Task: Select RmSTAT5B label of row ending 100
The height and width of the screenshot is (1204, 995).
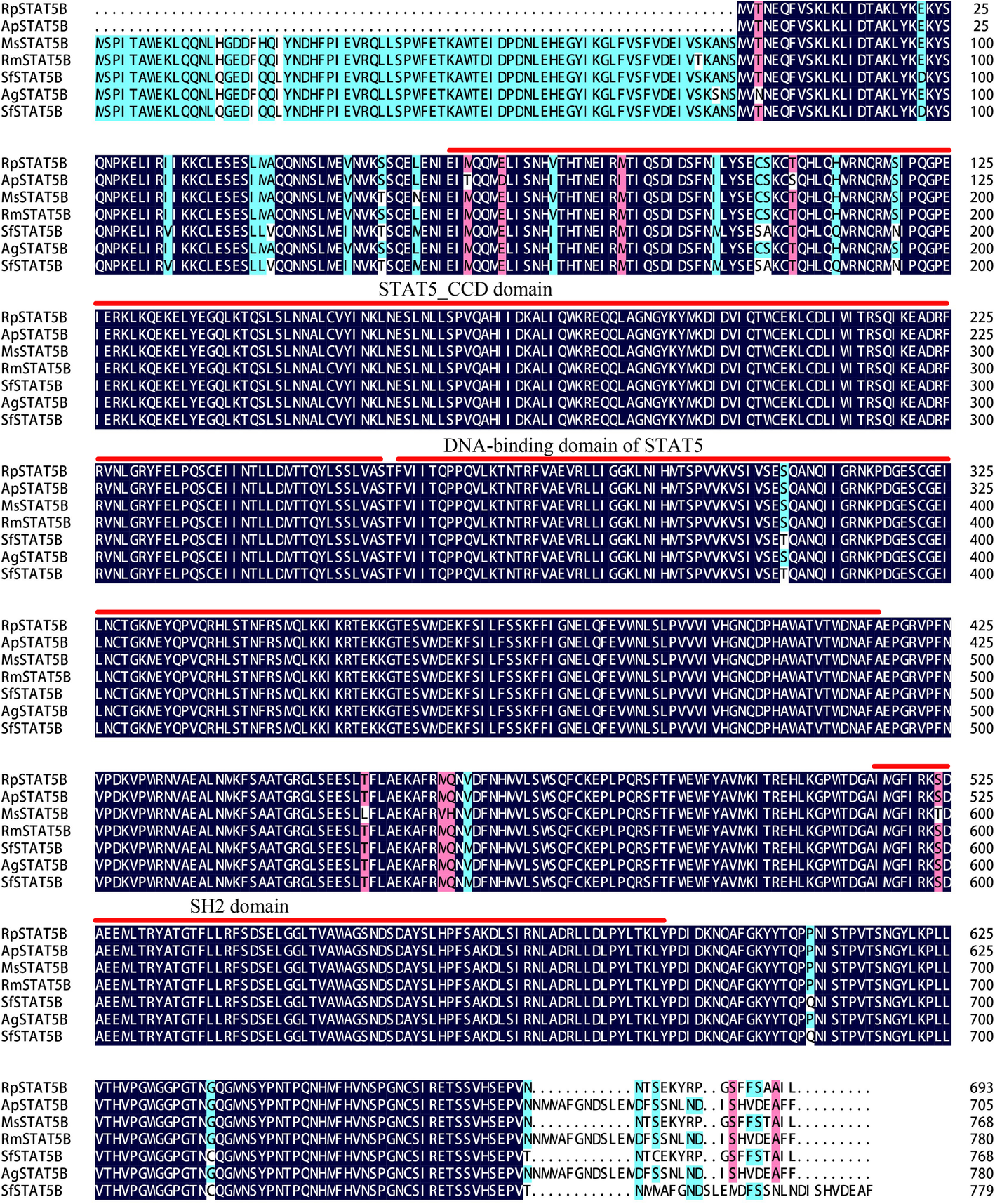Action: click(x=36, y=60)
